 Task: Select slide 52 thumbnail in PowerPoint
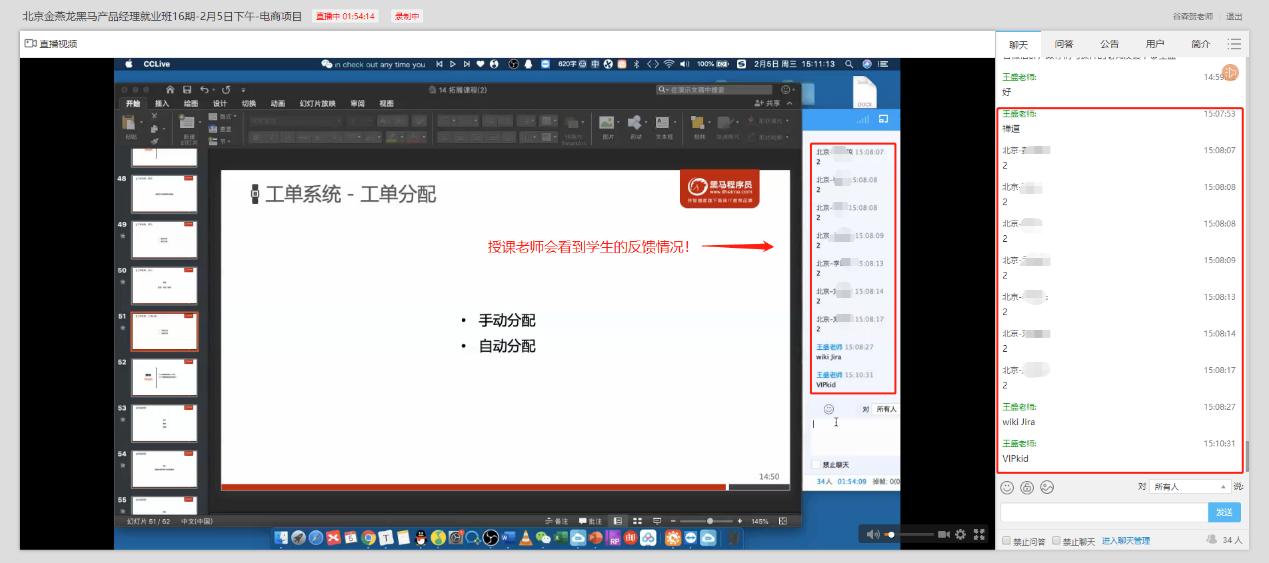click(x=164, y=377)
